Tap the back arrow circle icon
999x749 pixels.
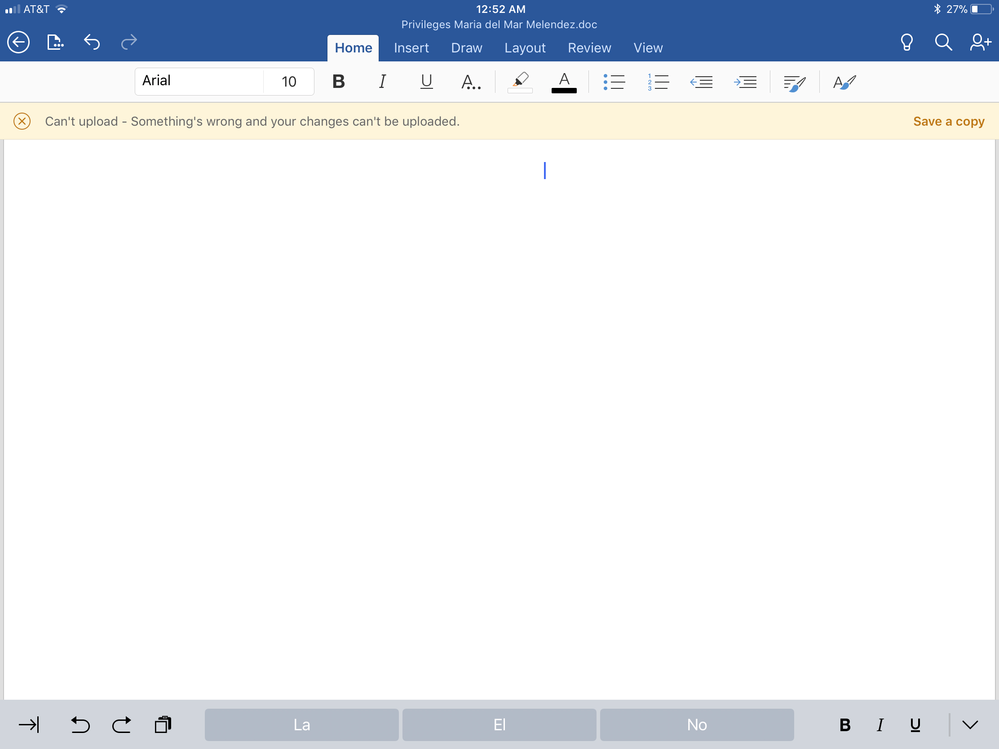pos(18,42)
